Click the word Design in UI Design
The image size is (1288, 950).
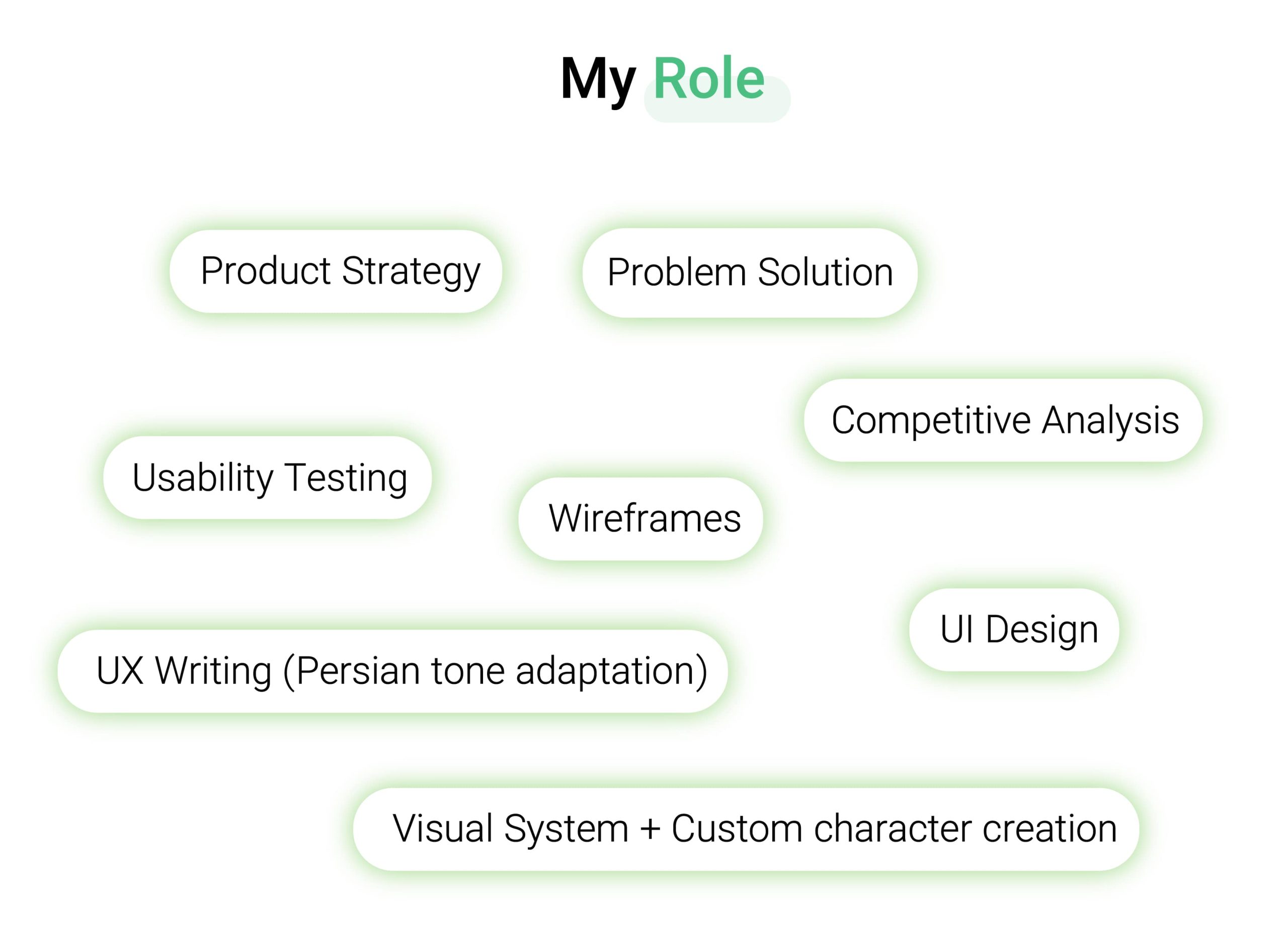1042,630
